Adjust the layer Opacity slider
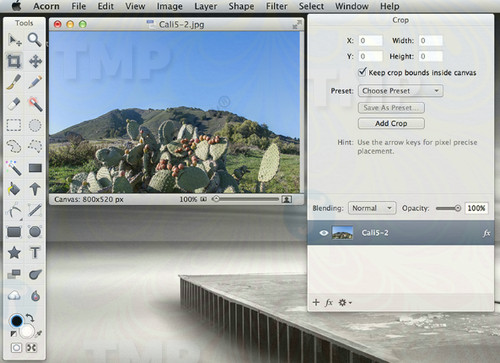 448,208
